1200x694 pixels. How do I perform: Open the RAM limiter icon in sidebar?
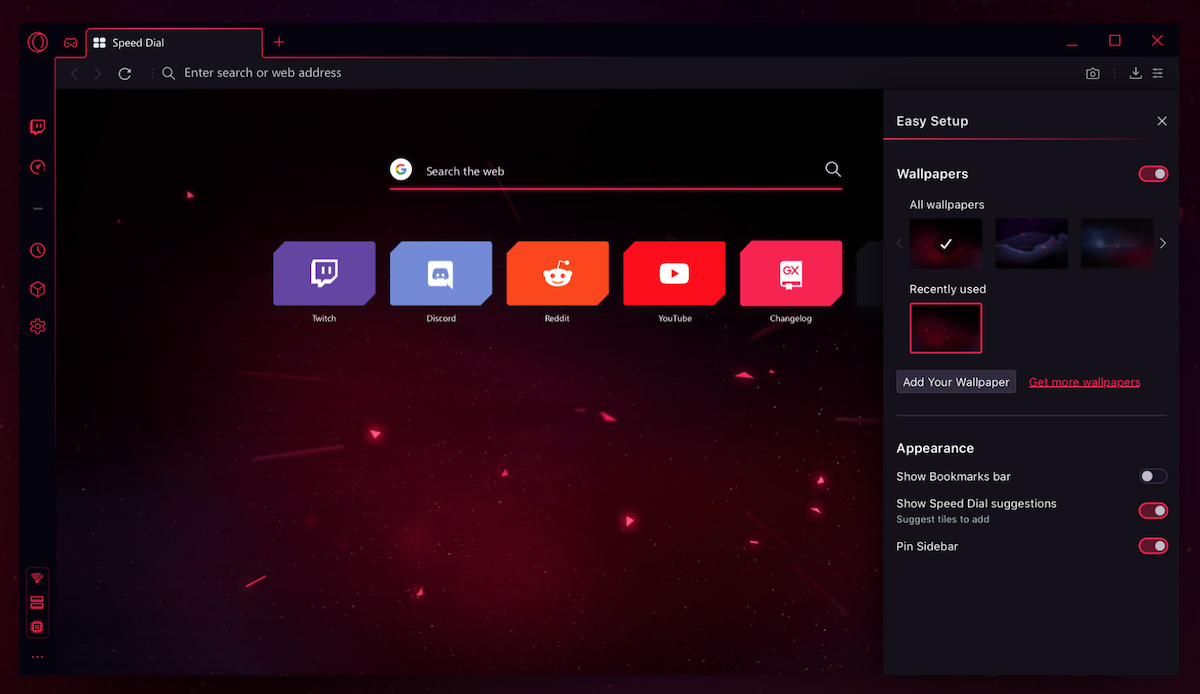click(x=37, y=602)
